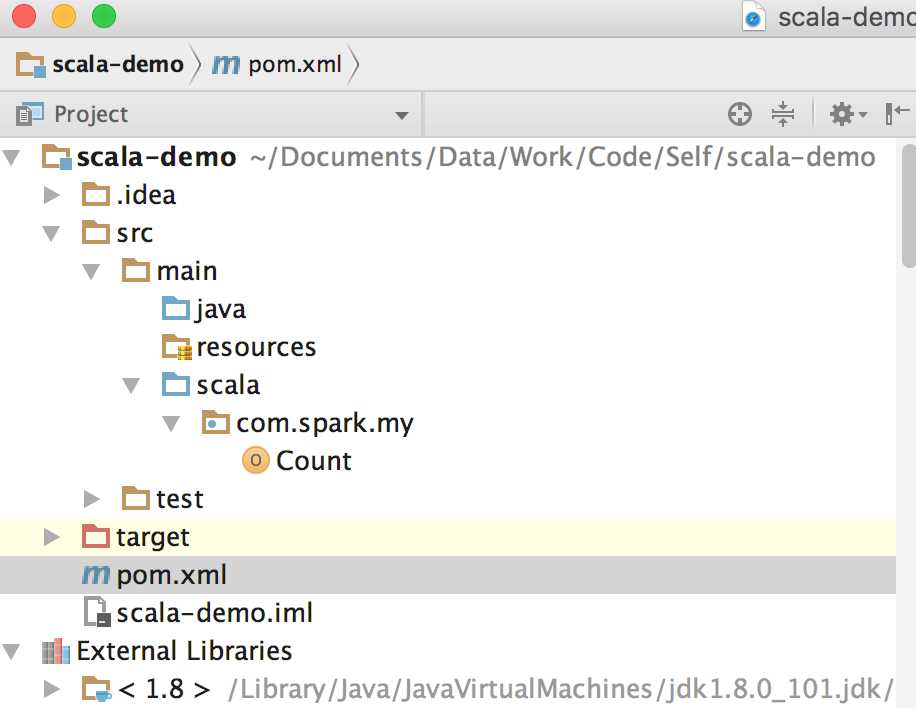916x708 pixels.
Task: Click the green window zoom button
Action: (103, 16)
